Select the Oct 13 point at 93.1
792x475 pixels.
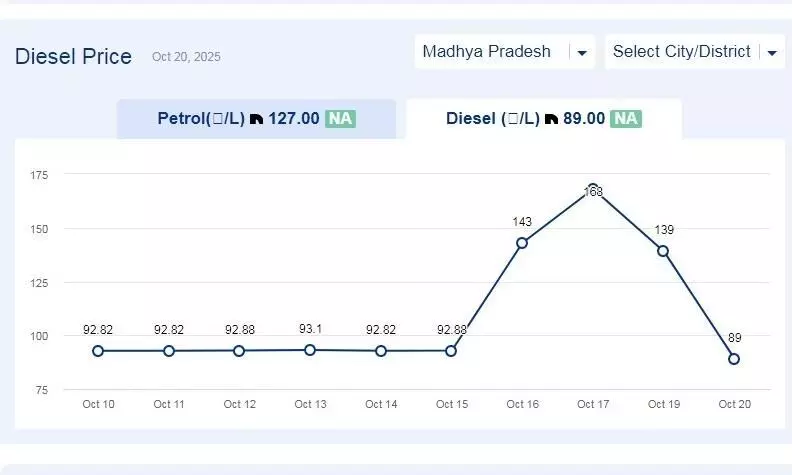click(x=310, y=350)
